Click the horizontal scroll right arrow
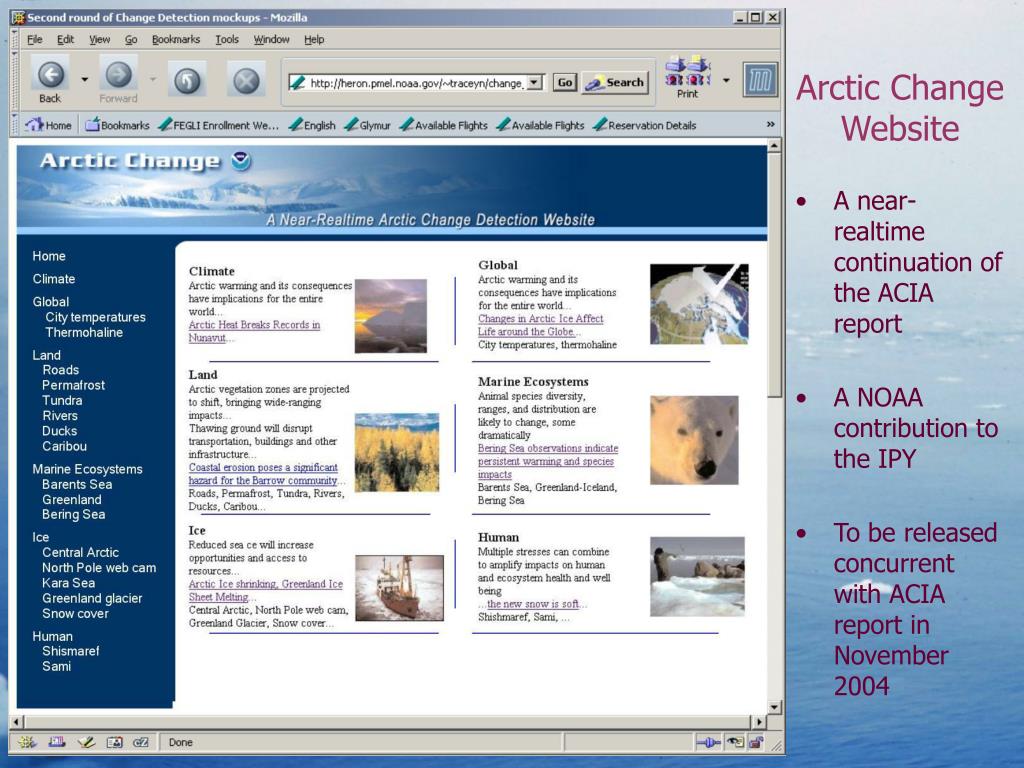The image size is (1024, 768). click(x=758, y=722)
